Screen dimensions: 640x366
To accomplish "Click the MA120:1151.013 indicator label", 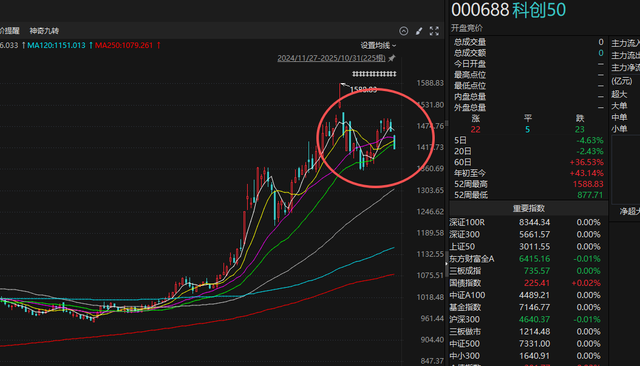I will tap(56, 45).
